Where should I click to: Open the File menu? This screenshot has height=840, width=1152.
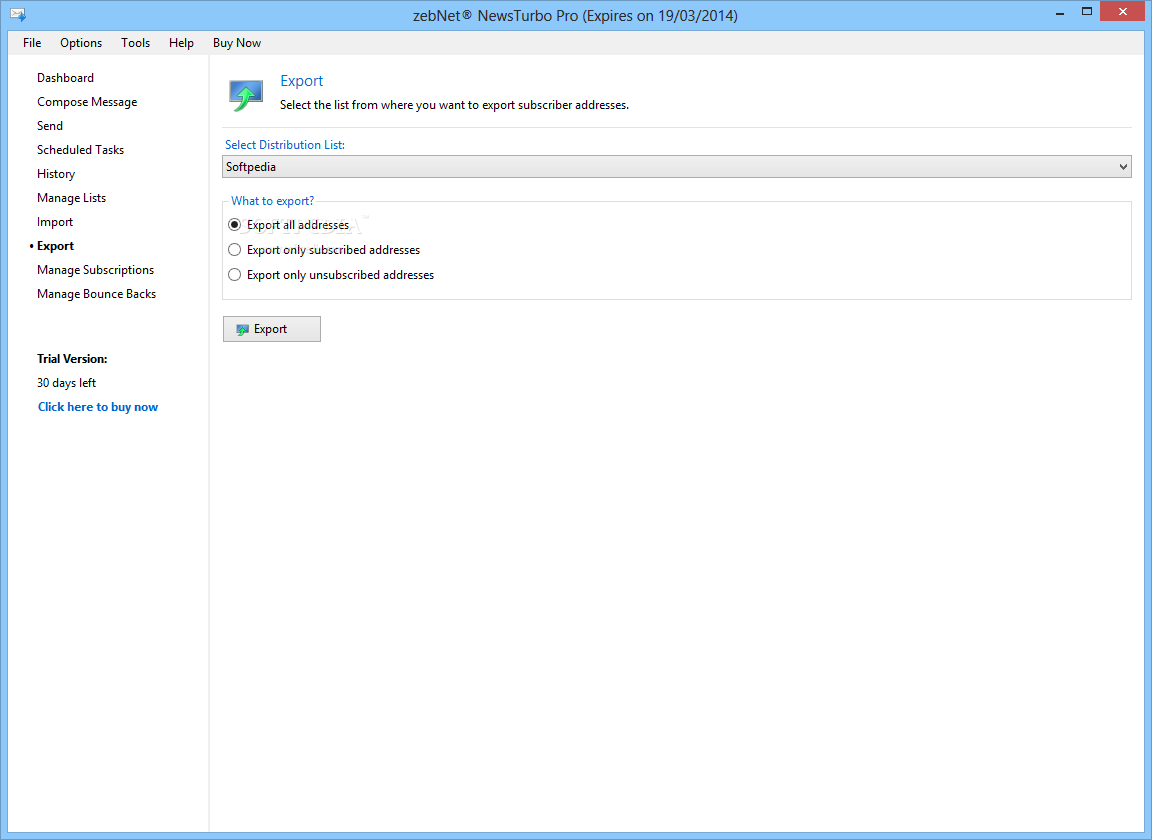pyautogui.click(x=32, y=43)
